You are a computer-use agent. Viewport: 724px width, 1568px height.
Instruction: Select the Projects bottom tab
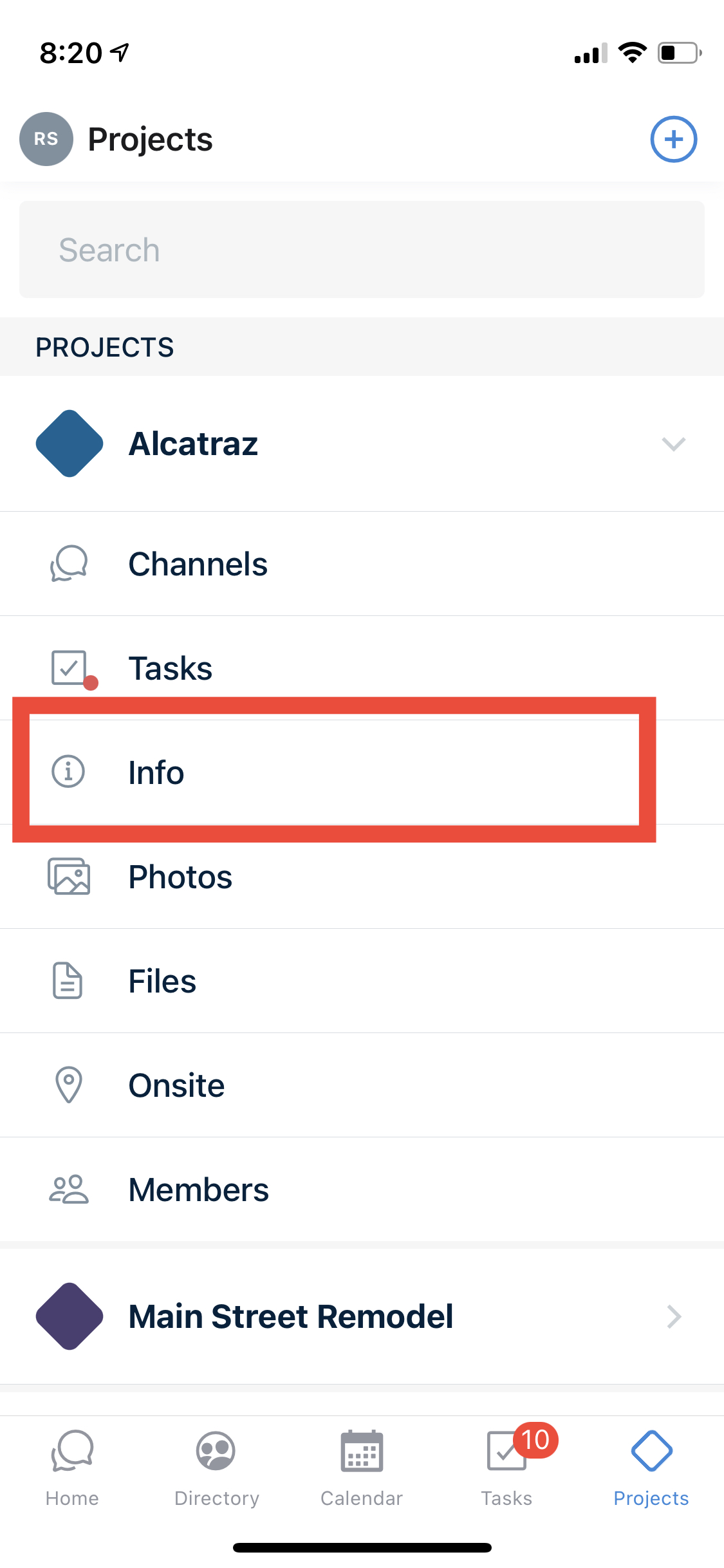651,1469
